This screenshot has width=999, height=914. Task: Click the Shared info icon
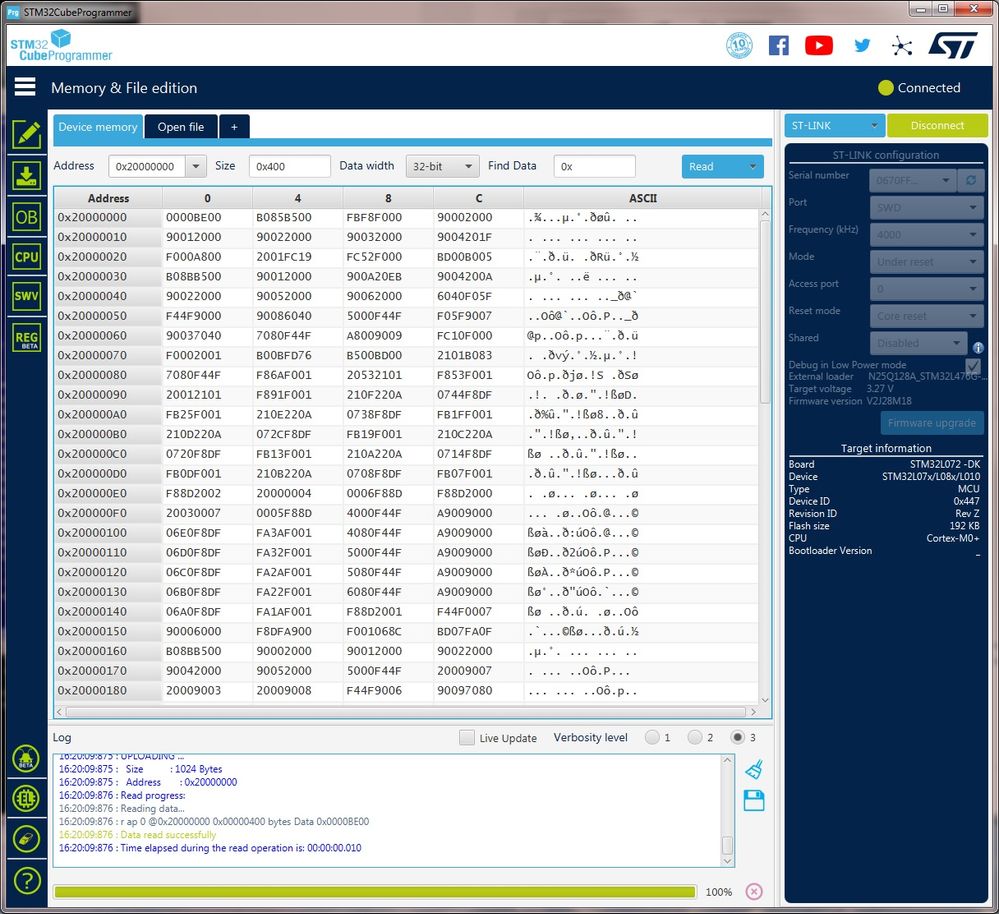click(x=978, y=348)
